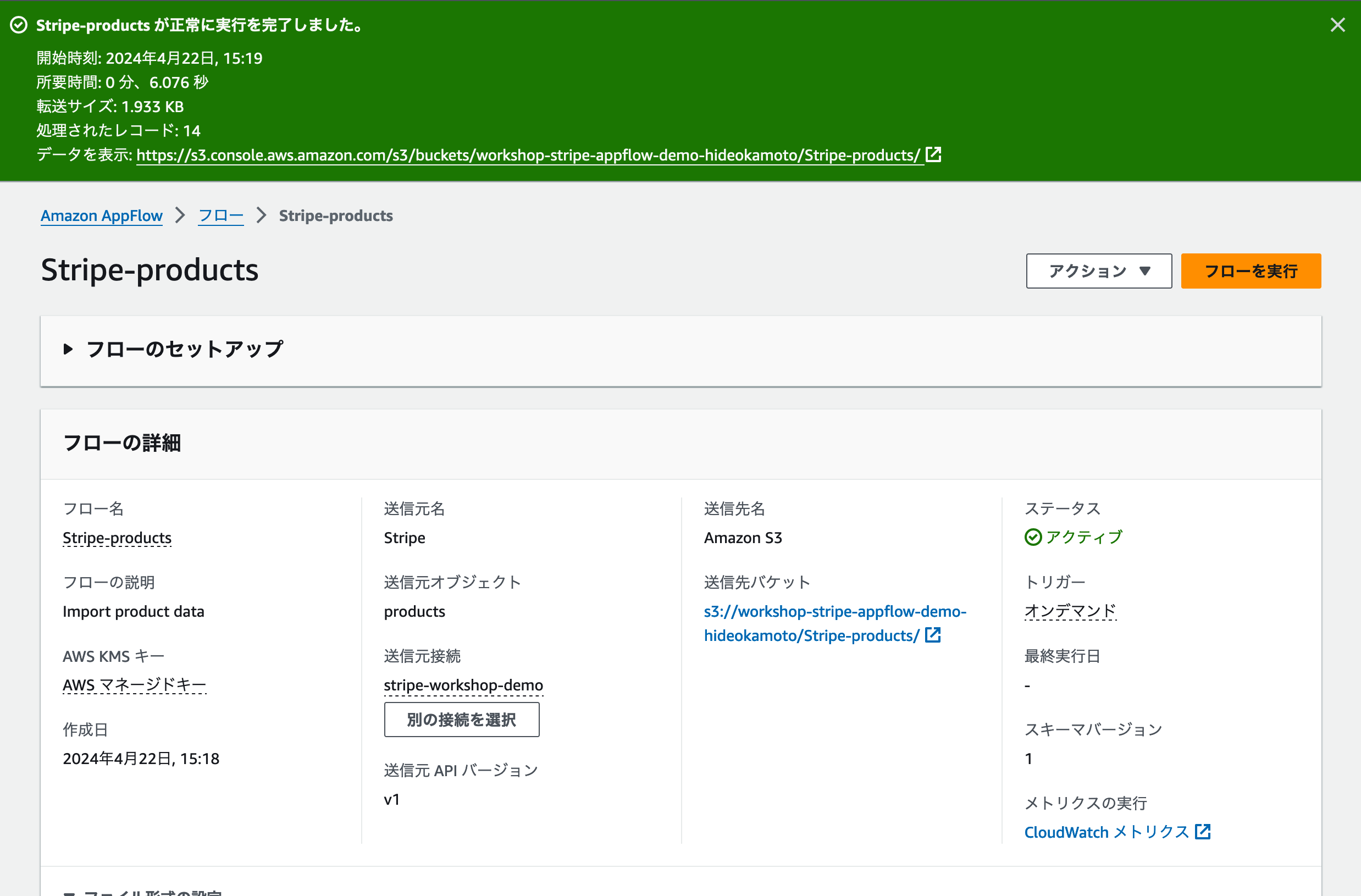Click the success checkmark icon in banner

[x=19, y=25]
